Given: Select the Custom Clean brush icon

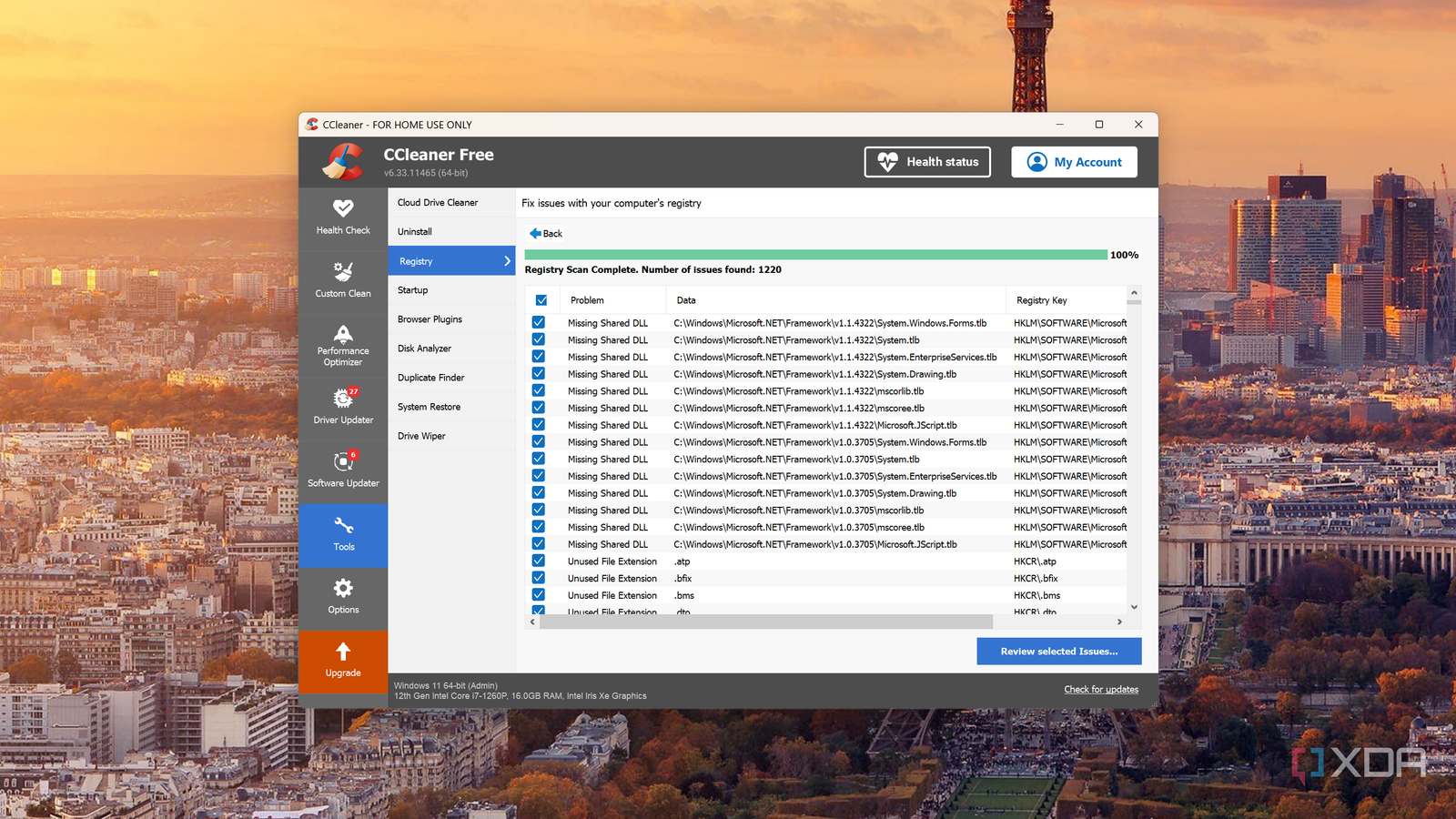Looking at the screenshot, I should 343,271.
